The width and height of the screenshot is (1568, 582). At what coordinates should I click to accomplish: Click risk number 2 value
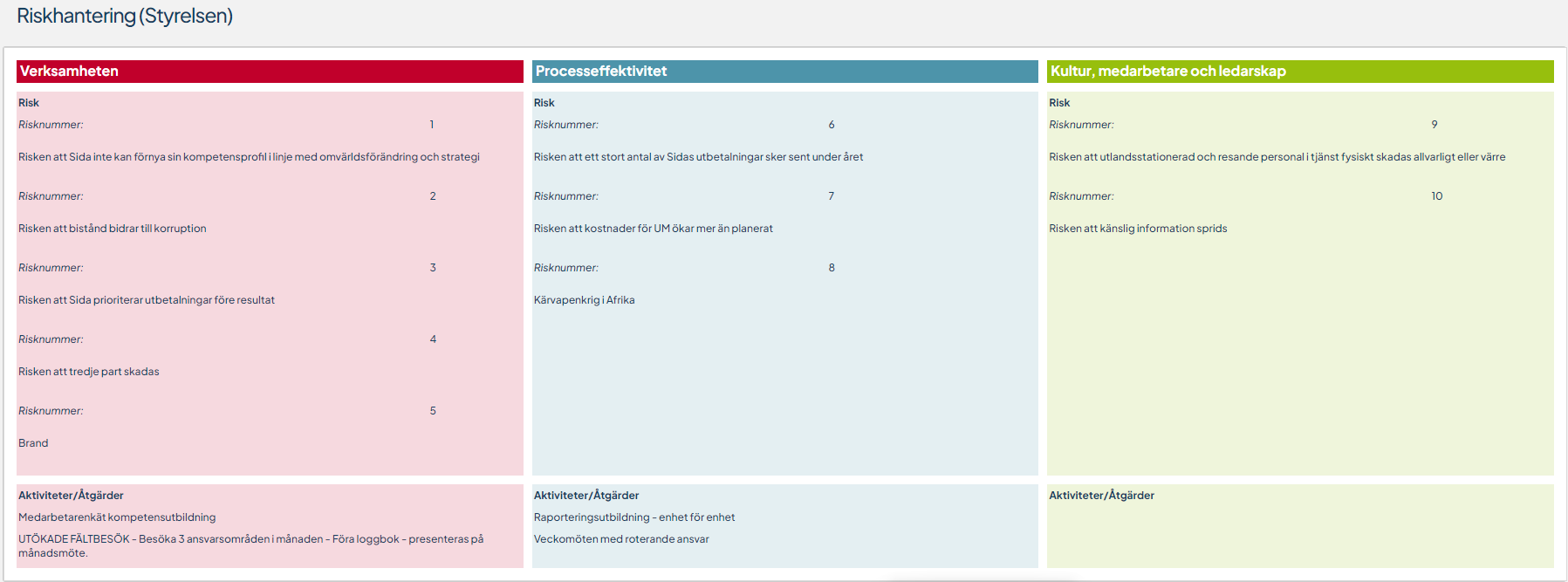(433, 196)
